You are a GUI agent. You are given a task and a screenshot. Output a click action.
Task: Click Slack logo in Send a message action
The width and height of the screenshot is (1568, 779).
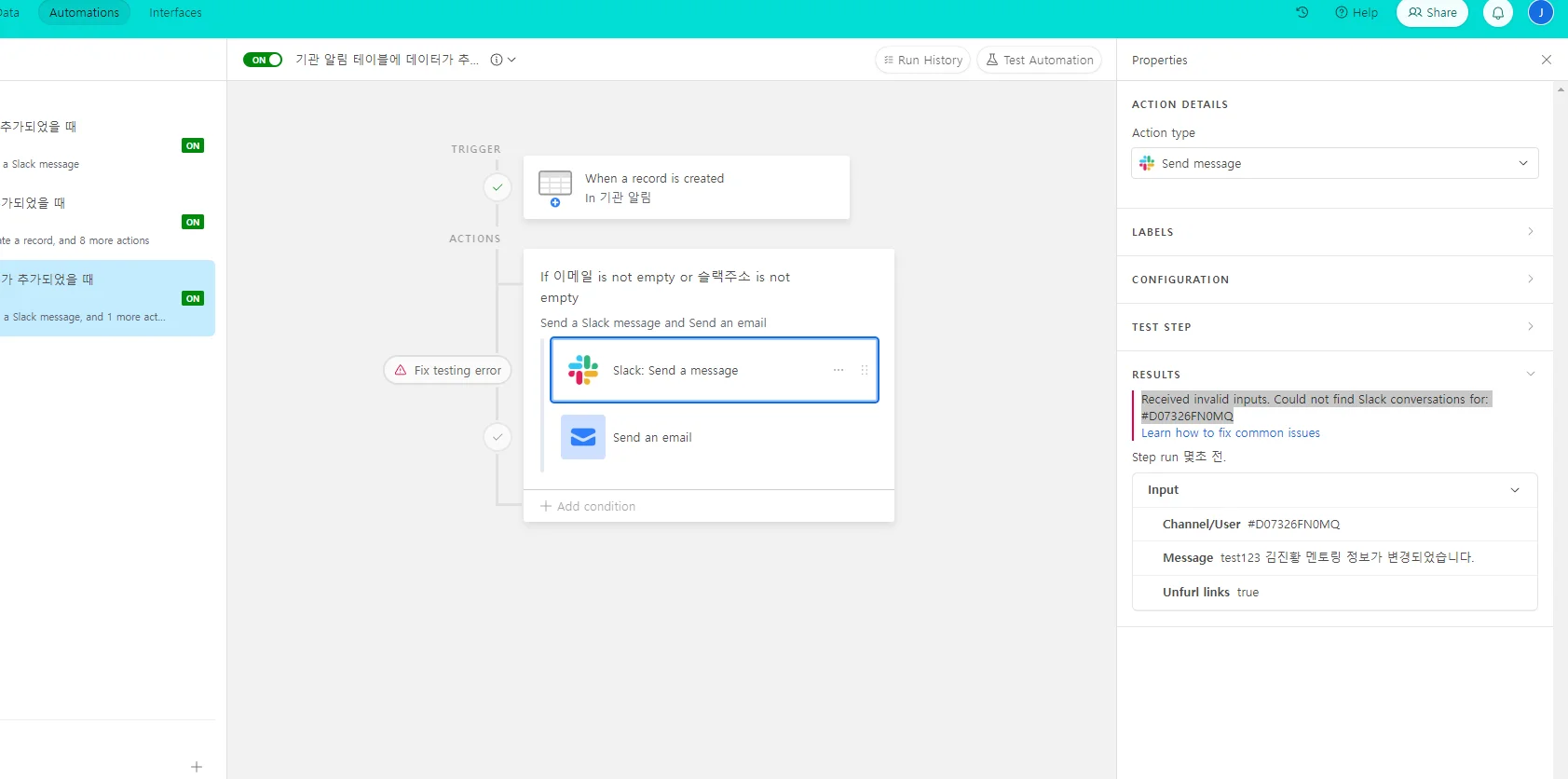(583, 370)
